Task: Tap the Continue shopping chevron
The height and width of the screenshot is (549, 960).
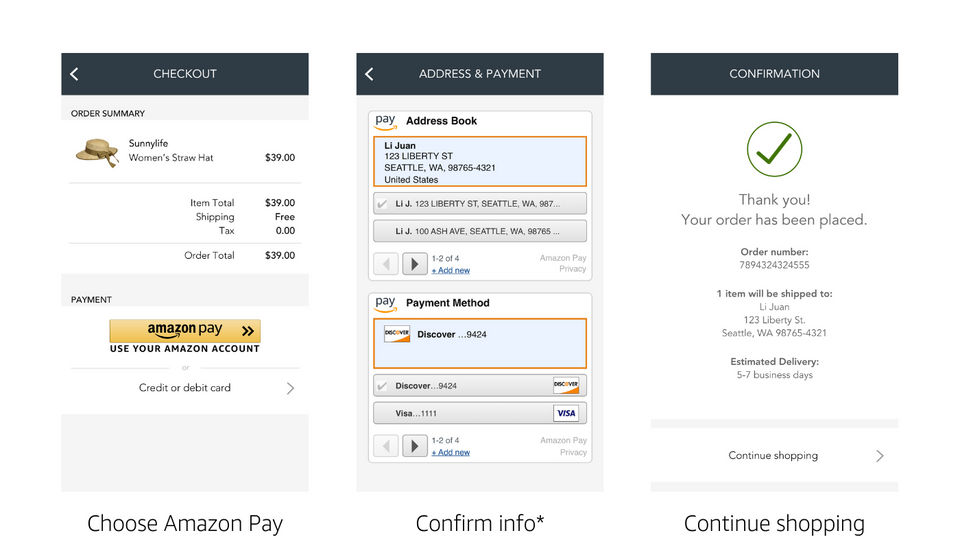Action: tap(880, 456)
